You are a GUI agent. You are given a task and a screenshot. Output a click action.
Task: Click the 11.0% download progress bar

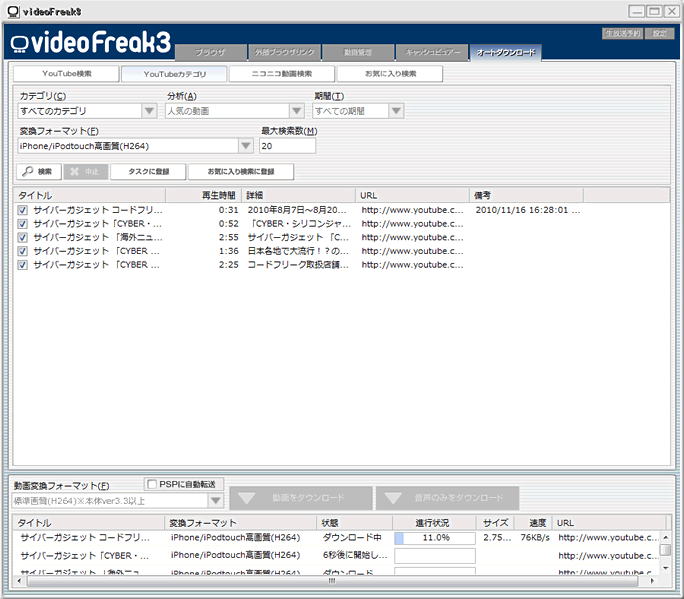point(434,538)
